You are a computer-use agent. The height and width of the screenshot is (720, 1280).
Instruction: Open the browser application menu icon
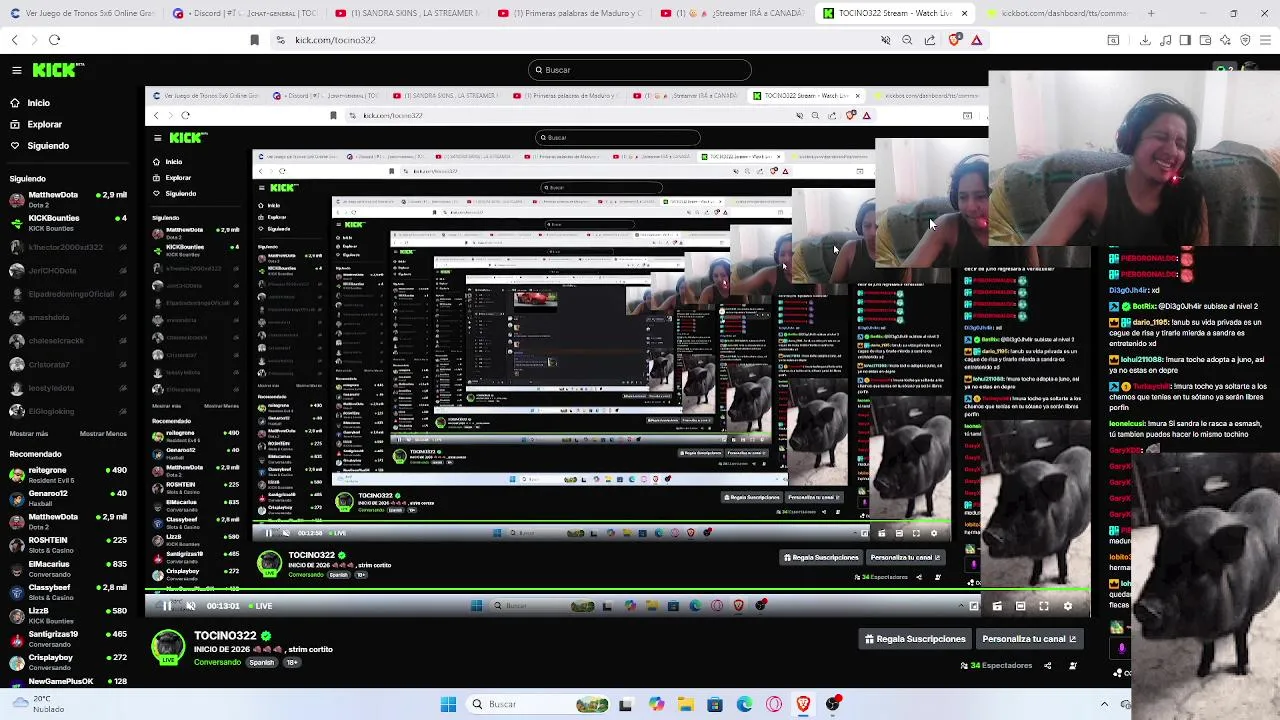coord(1265,40)
